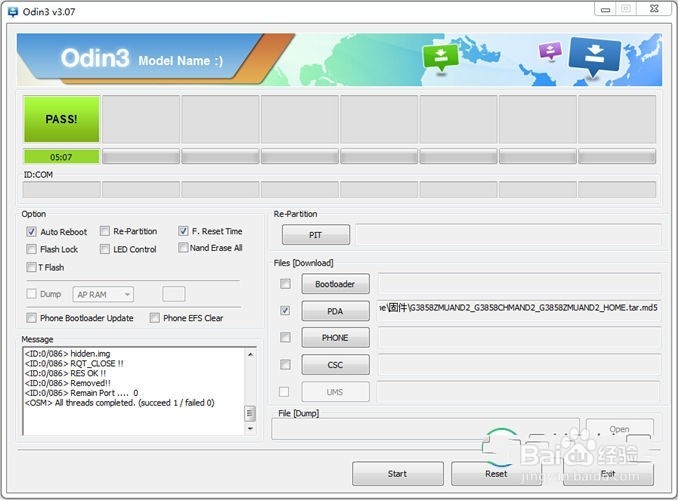This screenshot has width=678, height=500.
Task: Toggle the Dump checkbox
Action: pyautogui.click(x=31, y=294)
